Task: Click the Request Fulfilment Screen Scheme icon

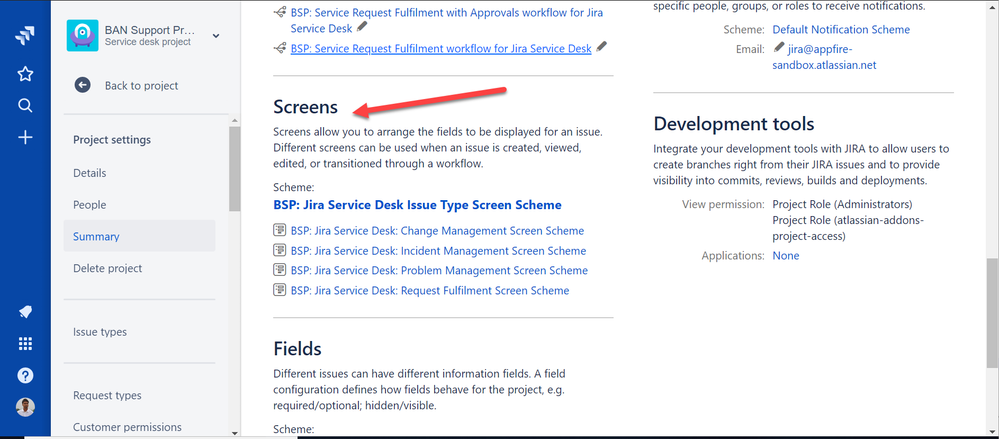Action: 279,290
